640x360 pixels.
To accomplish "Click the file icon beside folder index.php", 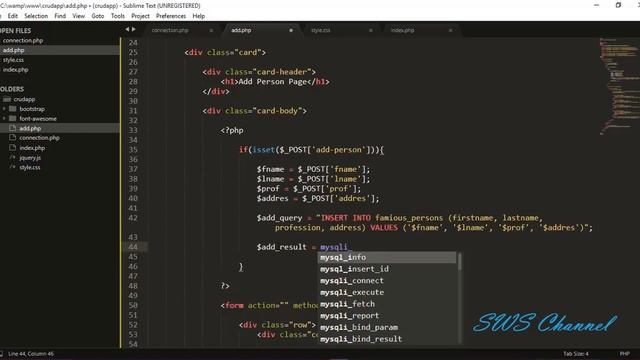I will pyautogui.click(x=13, y=147).
